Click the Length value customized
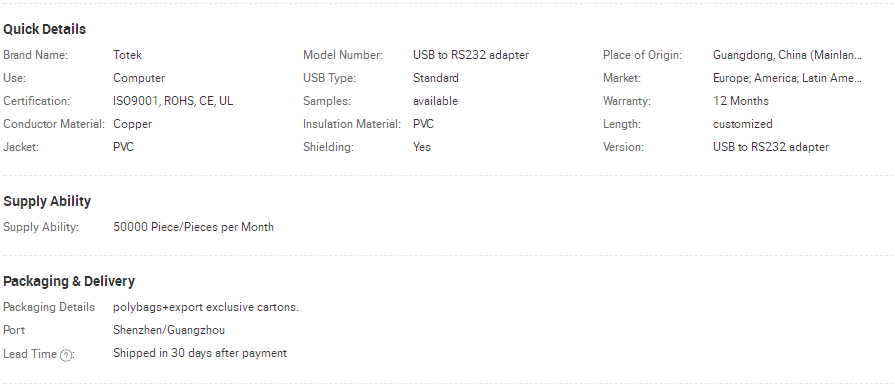Viewport: 895px width, 388px height. click(743, 124)
